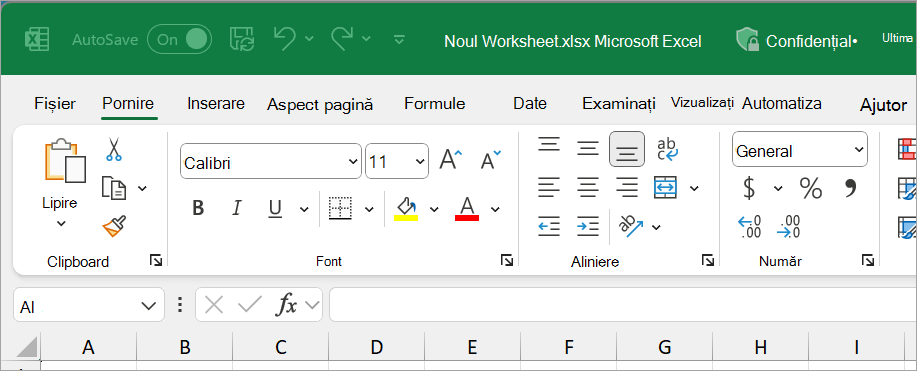Open the Examinați tab

pos(619,104)
